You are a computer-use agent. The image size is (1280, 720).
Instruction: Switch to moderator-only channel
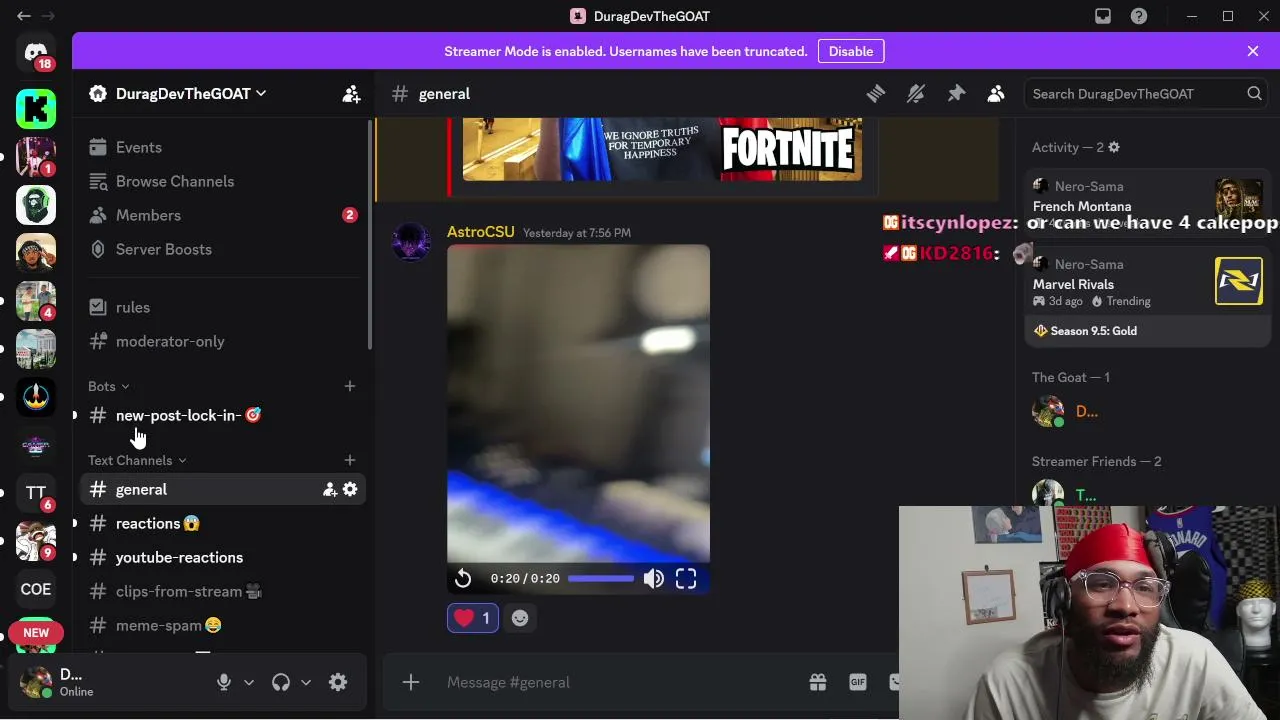[x=223, y=341]
